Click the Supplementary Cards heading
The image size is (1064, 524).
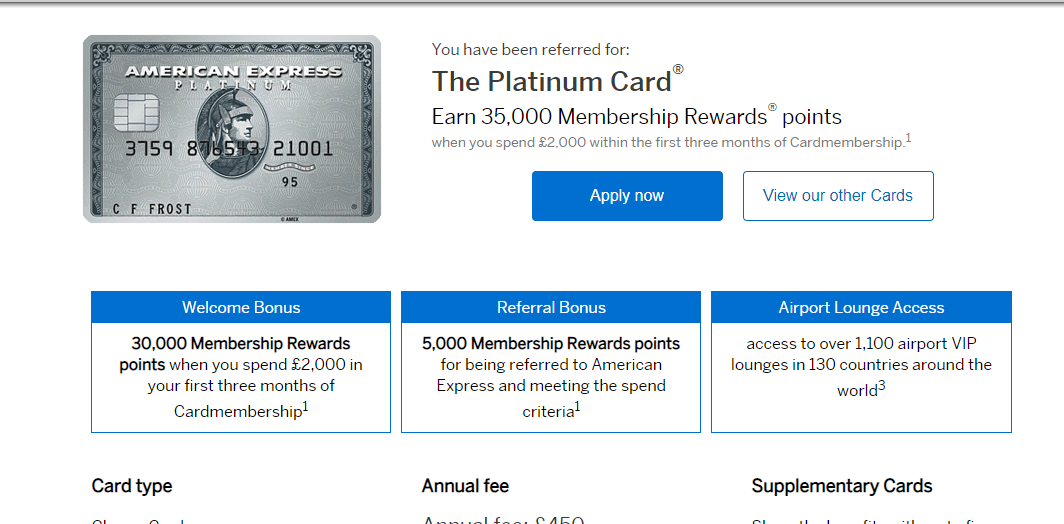click(842, 486)
